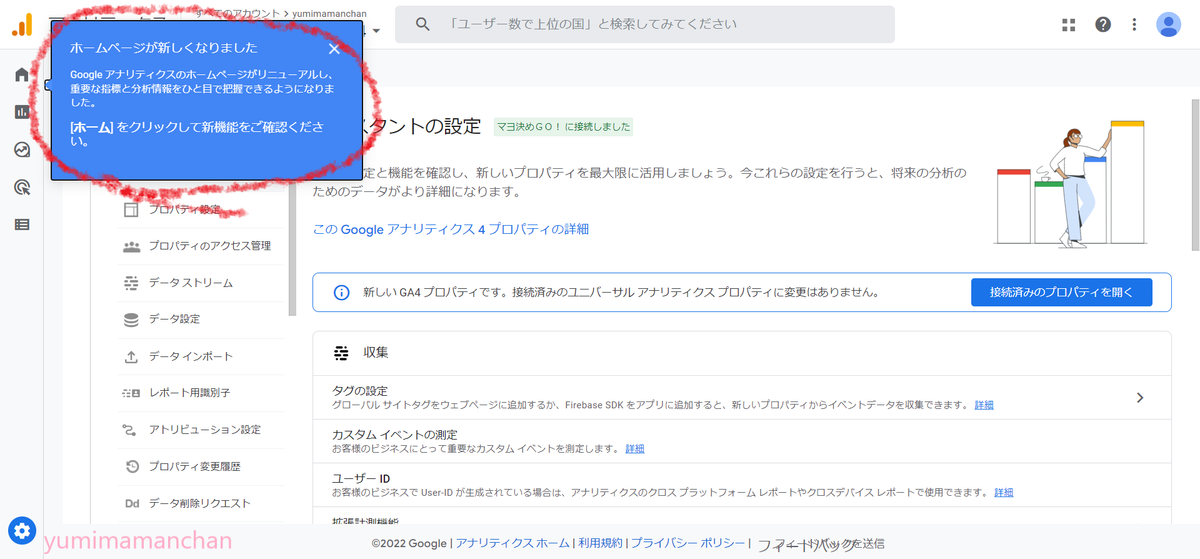1200x559 pixels.
Task: Open the more options vertical dots
Action: [1134, 25]
